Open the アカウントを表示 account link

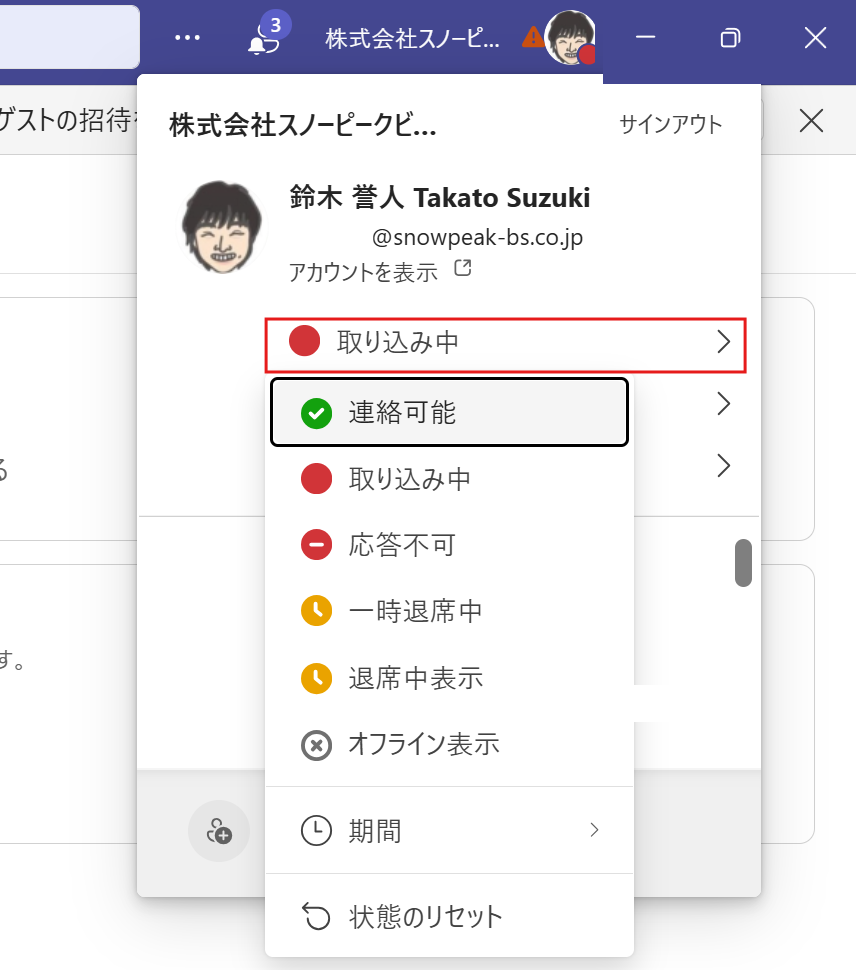point(363,271)
